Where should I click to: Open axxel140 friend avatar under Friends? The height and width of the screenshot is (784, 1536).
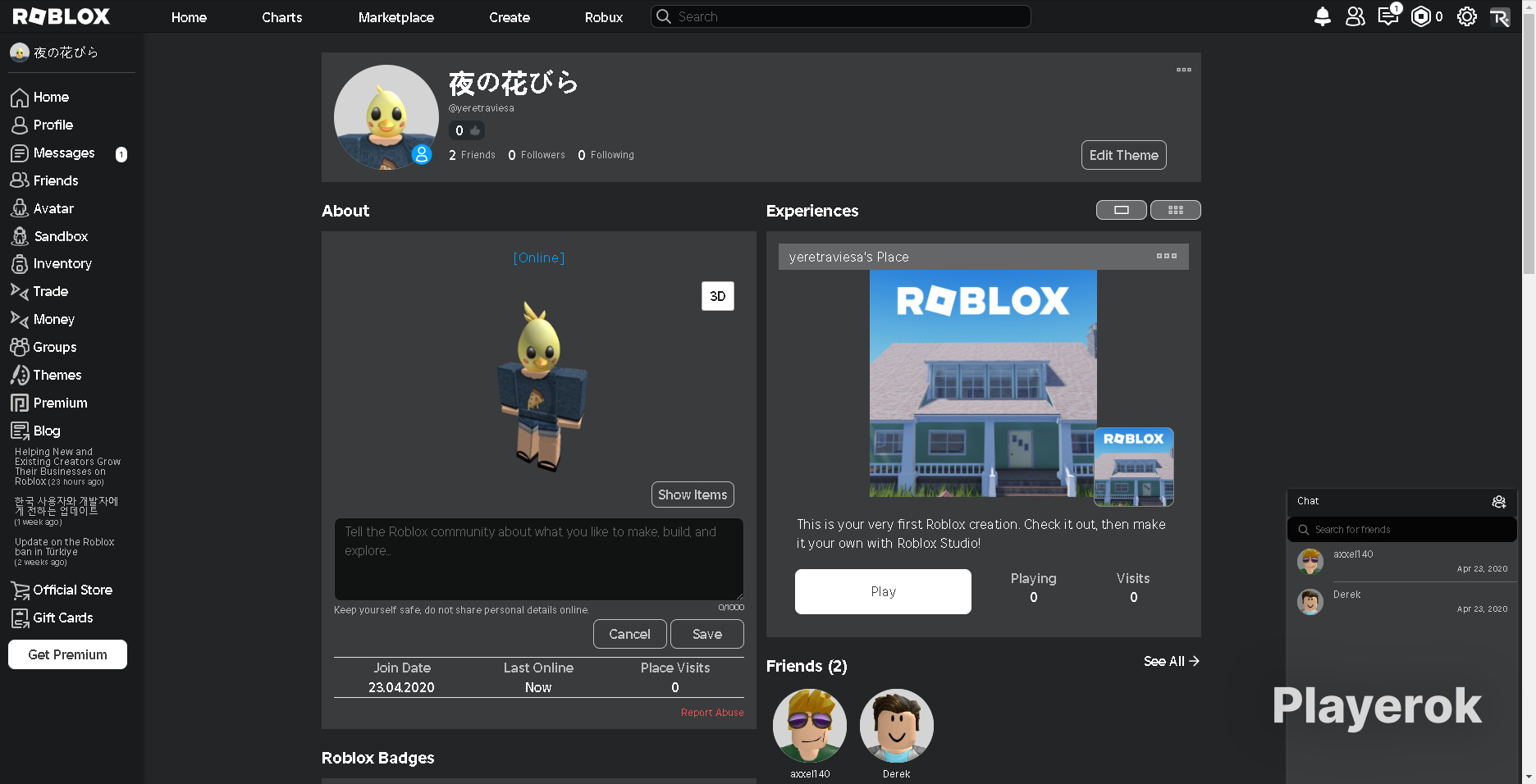pos(810,726)
